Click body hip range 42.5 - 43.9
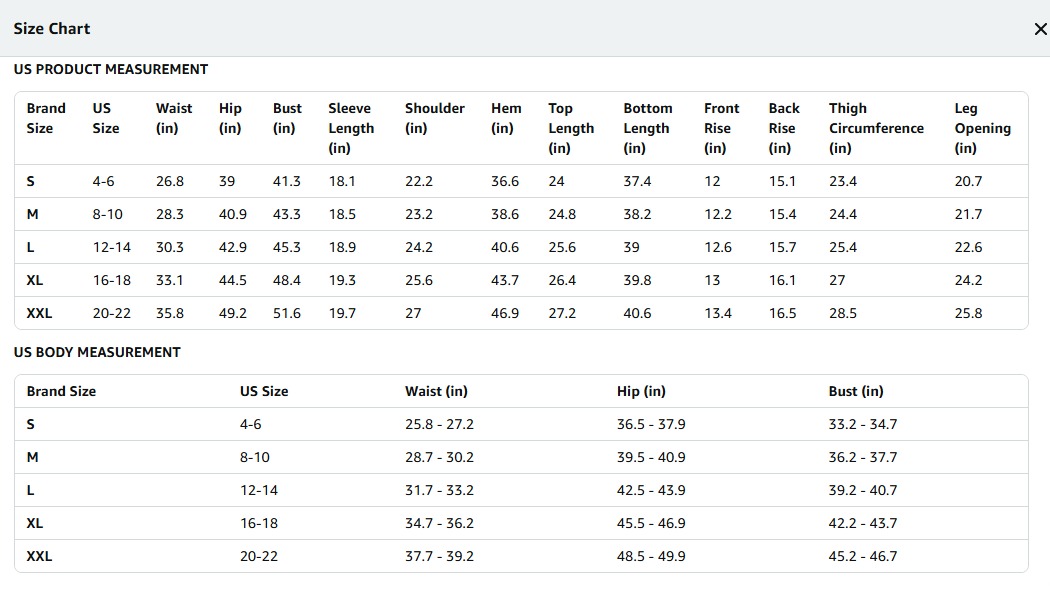The width and height of the screenshot is (1050, 593). [651, 490]
